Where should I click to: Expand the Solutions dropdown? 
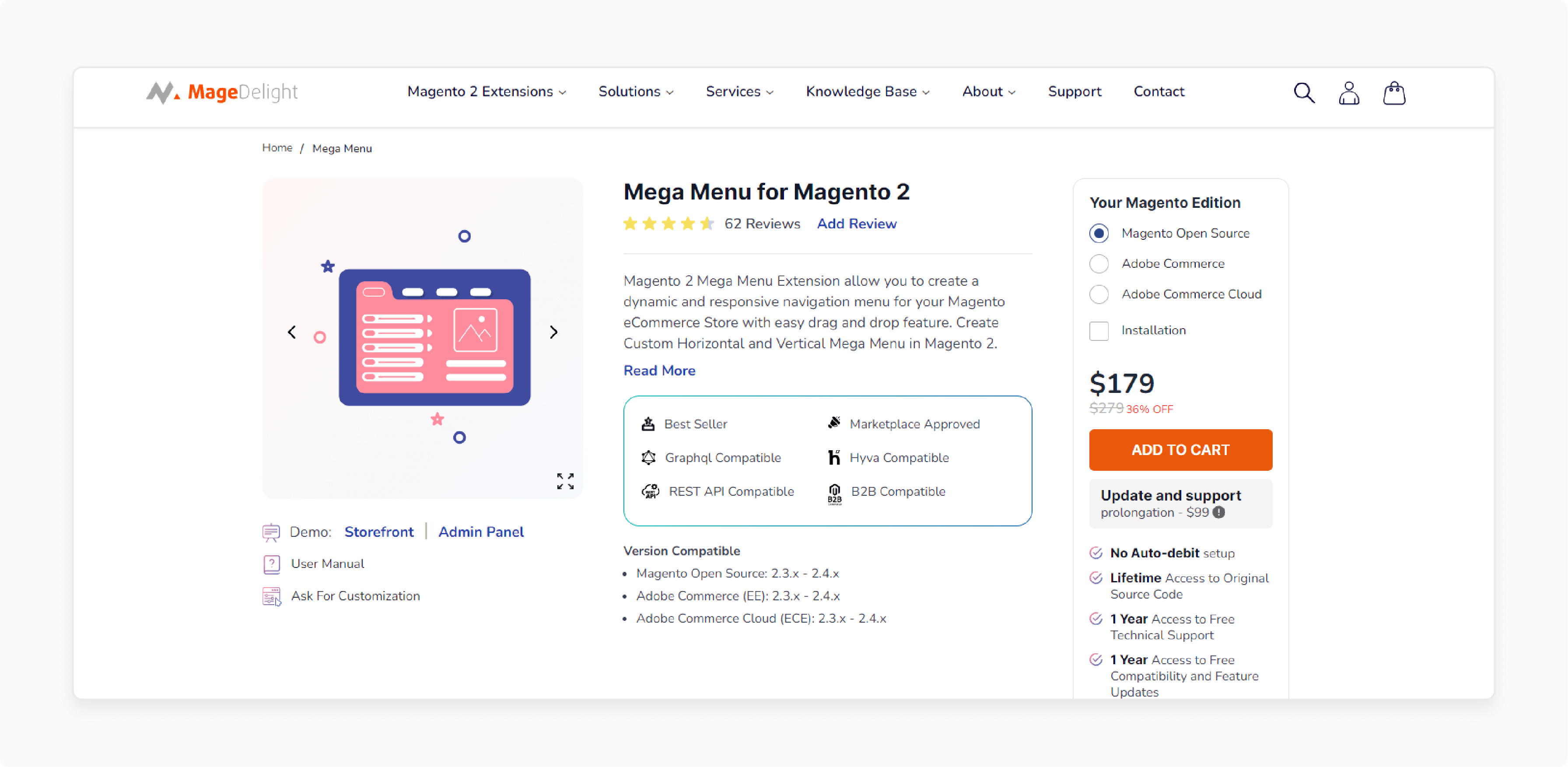pos(636,91)
